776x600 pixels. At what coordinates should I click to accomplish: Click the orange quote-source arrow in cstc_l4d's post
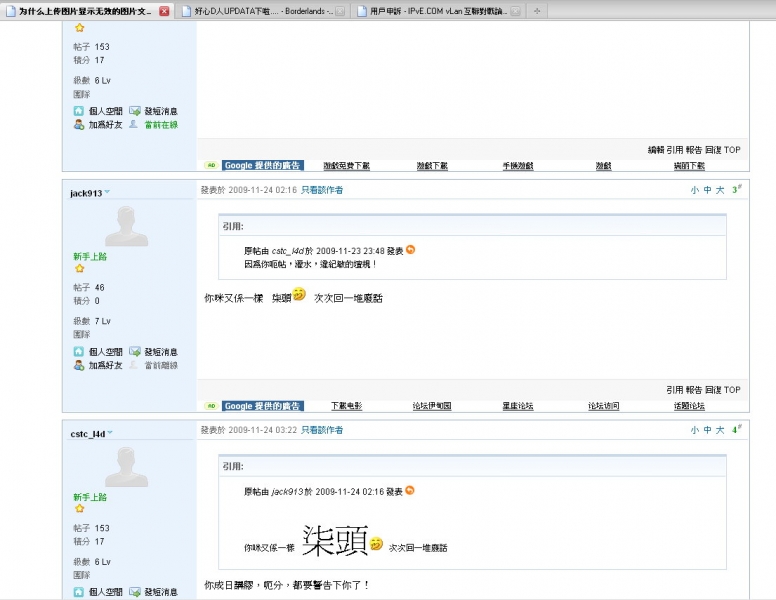[410, 490]
